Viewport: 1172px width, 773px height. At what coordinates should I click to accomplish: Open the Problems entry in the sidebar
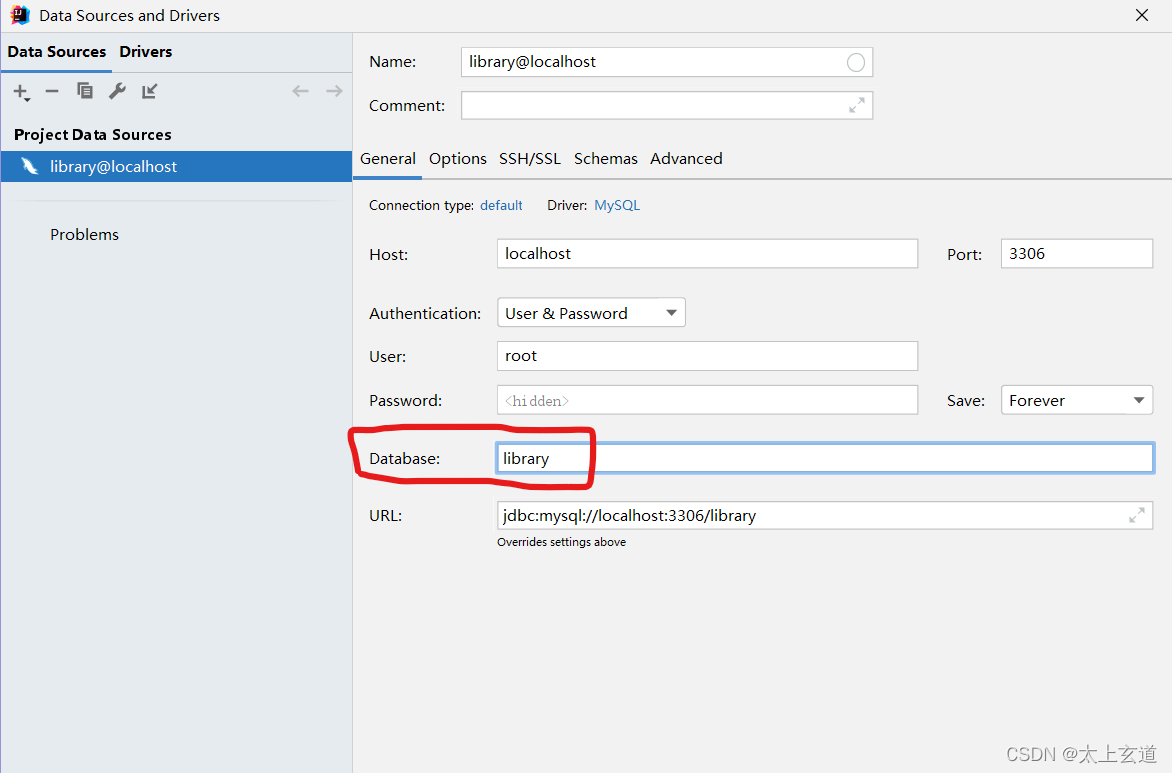click(84, 235)
